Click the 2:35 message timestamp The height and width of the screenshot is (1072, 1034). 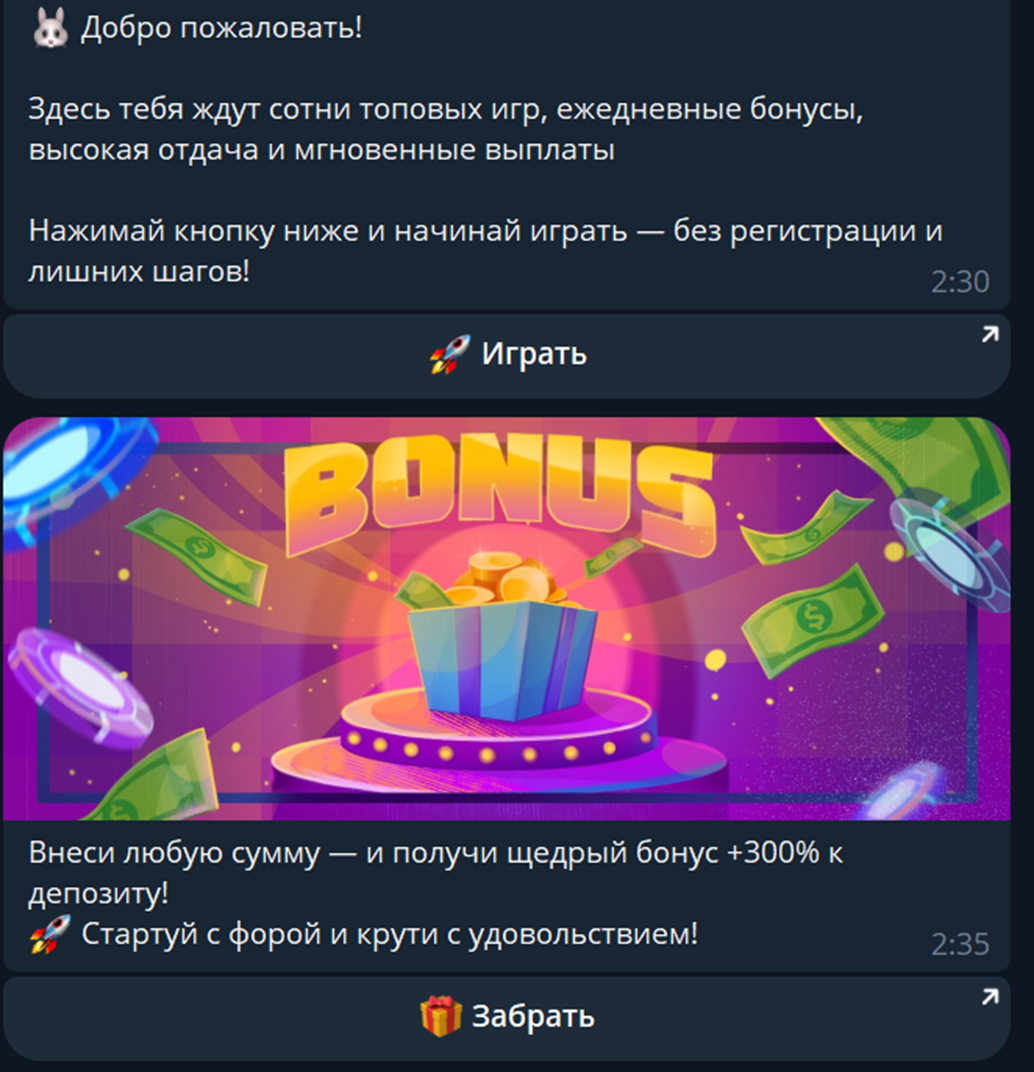pyautogui.click(x=960, y=944)
